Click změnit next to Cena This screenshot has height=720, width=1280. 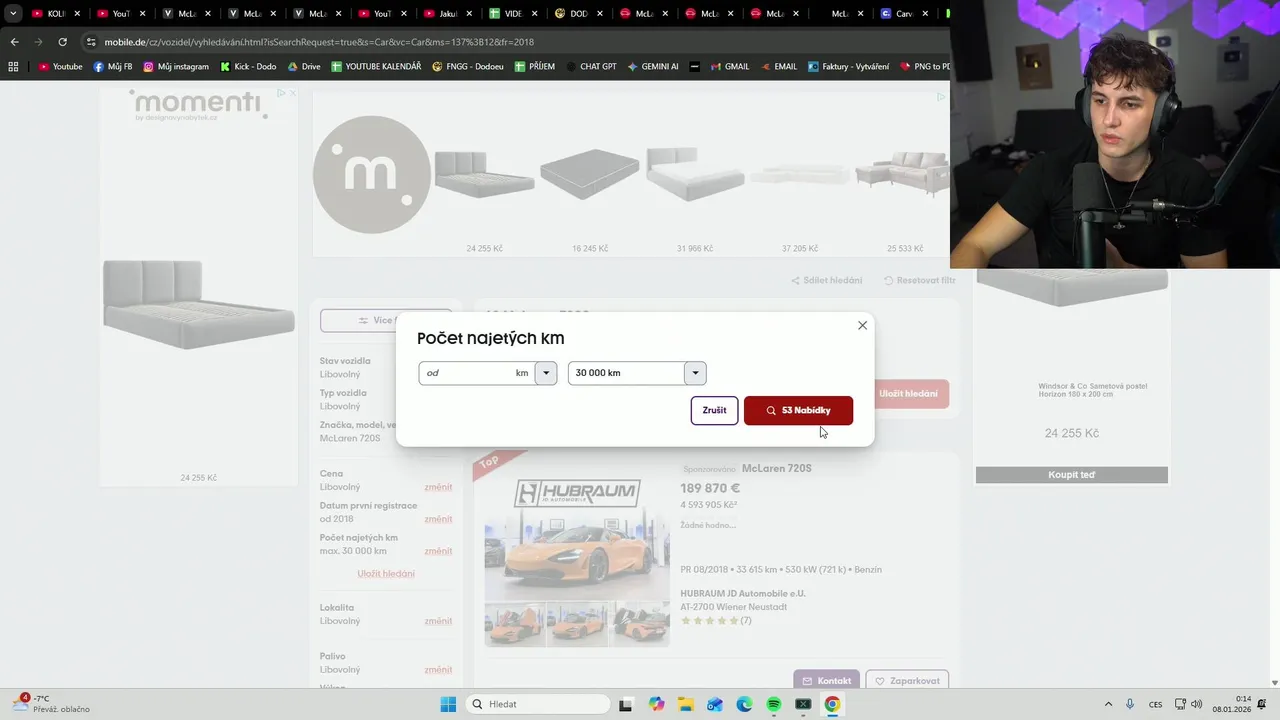point(438,487)
